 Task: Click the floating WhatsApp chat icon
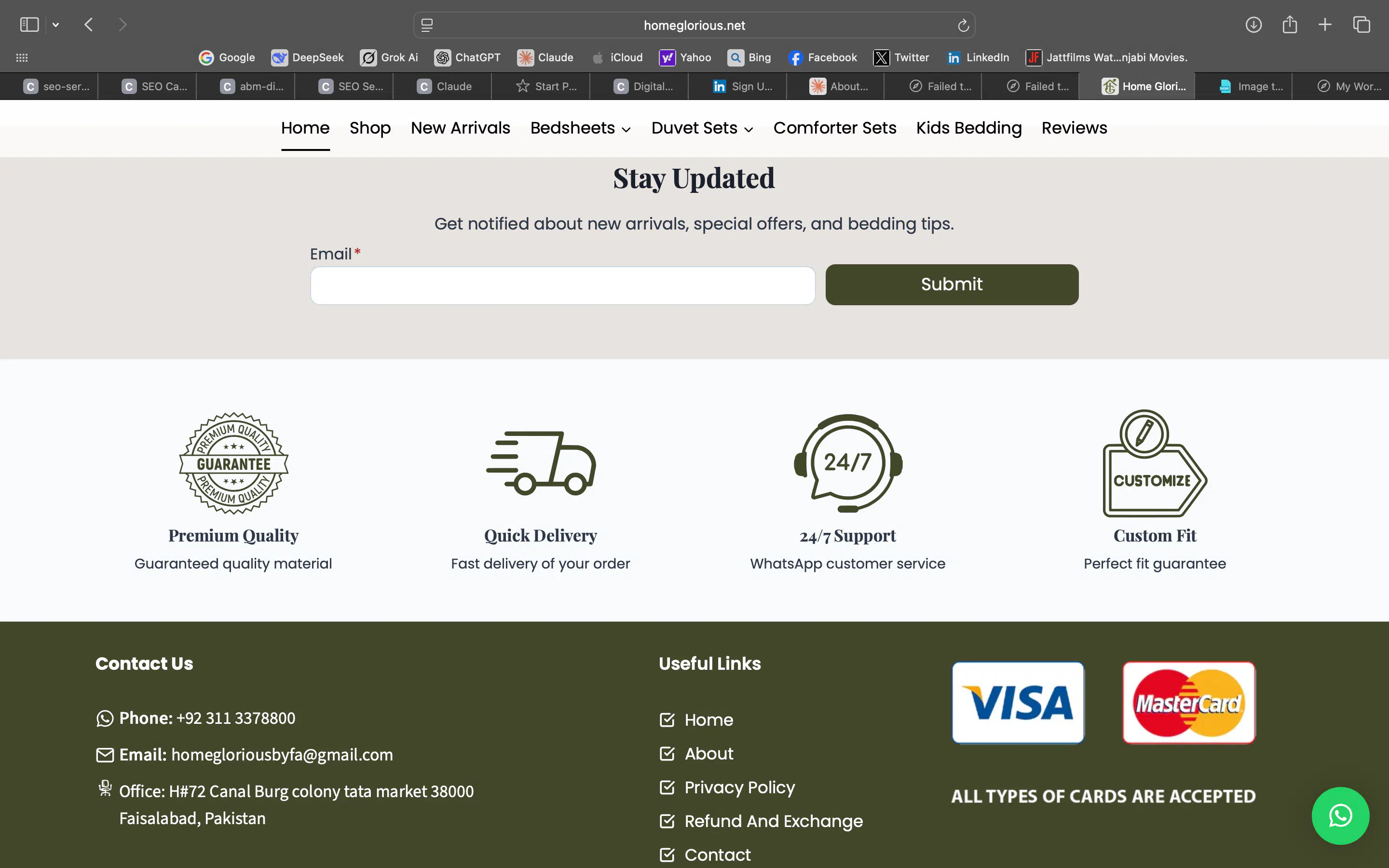click(1340, 815)
